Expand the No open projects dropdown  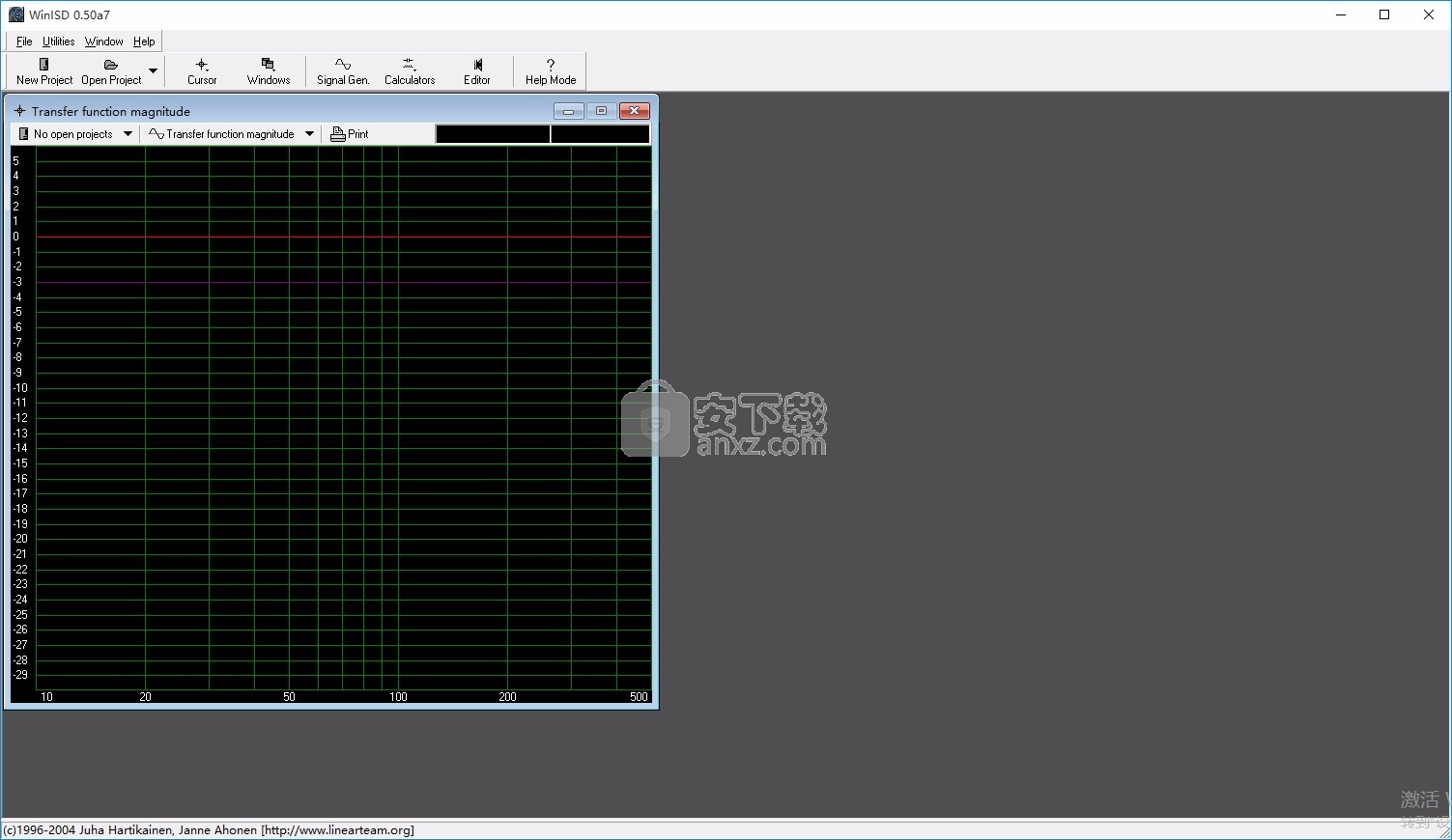[x=128, y=134]
